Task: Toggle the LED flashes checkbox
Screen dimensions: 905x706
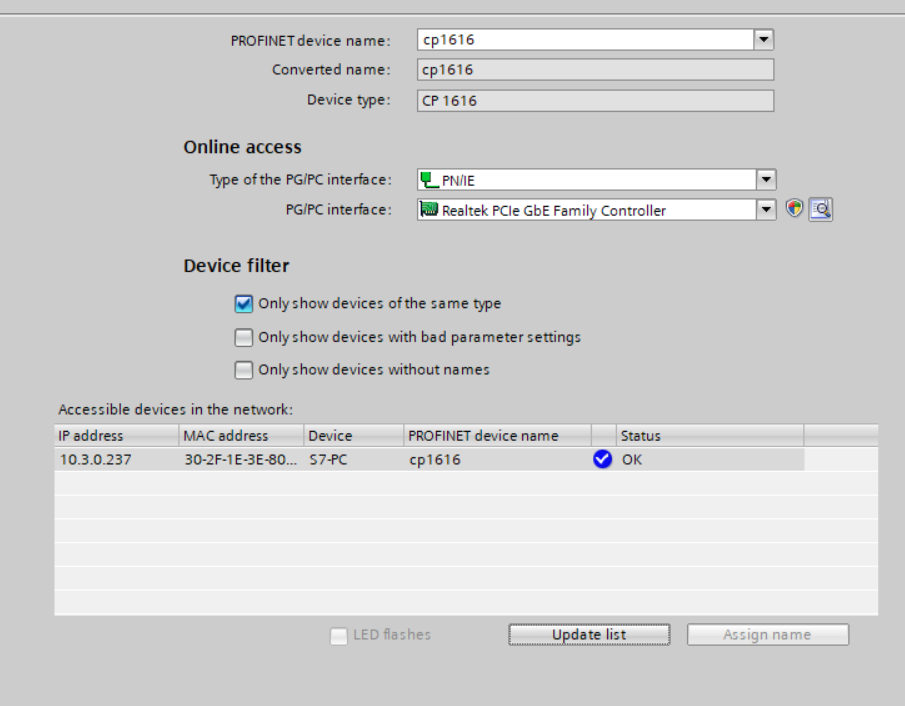Action: tap(339, 636)
